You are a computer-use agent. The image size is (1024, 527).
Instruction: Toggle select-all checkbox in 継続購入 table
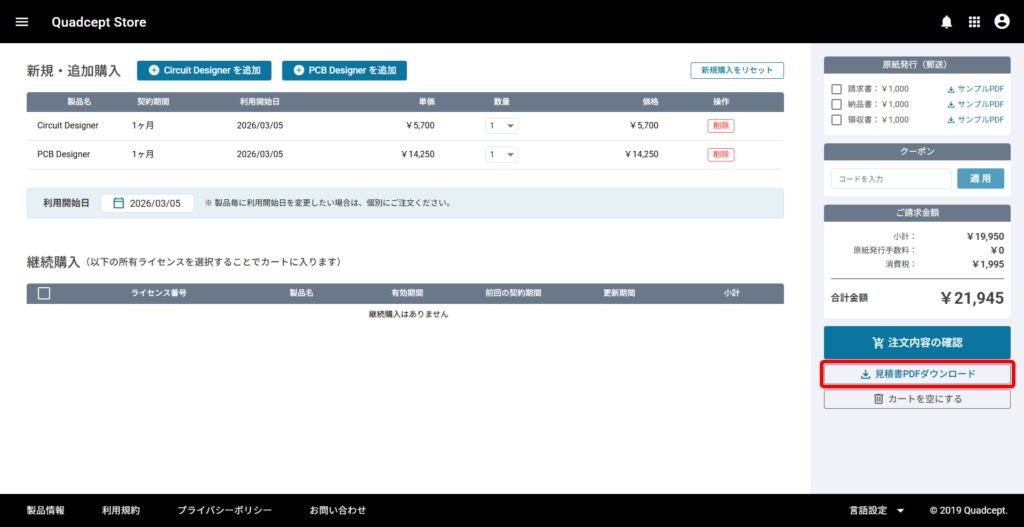point(44,294)
